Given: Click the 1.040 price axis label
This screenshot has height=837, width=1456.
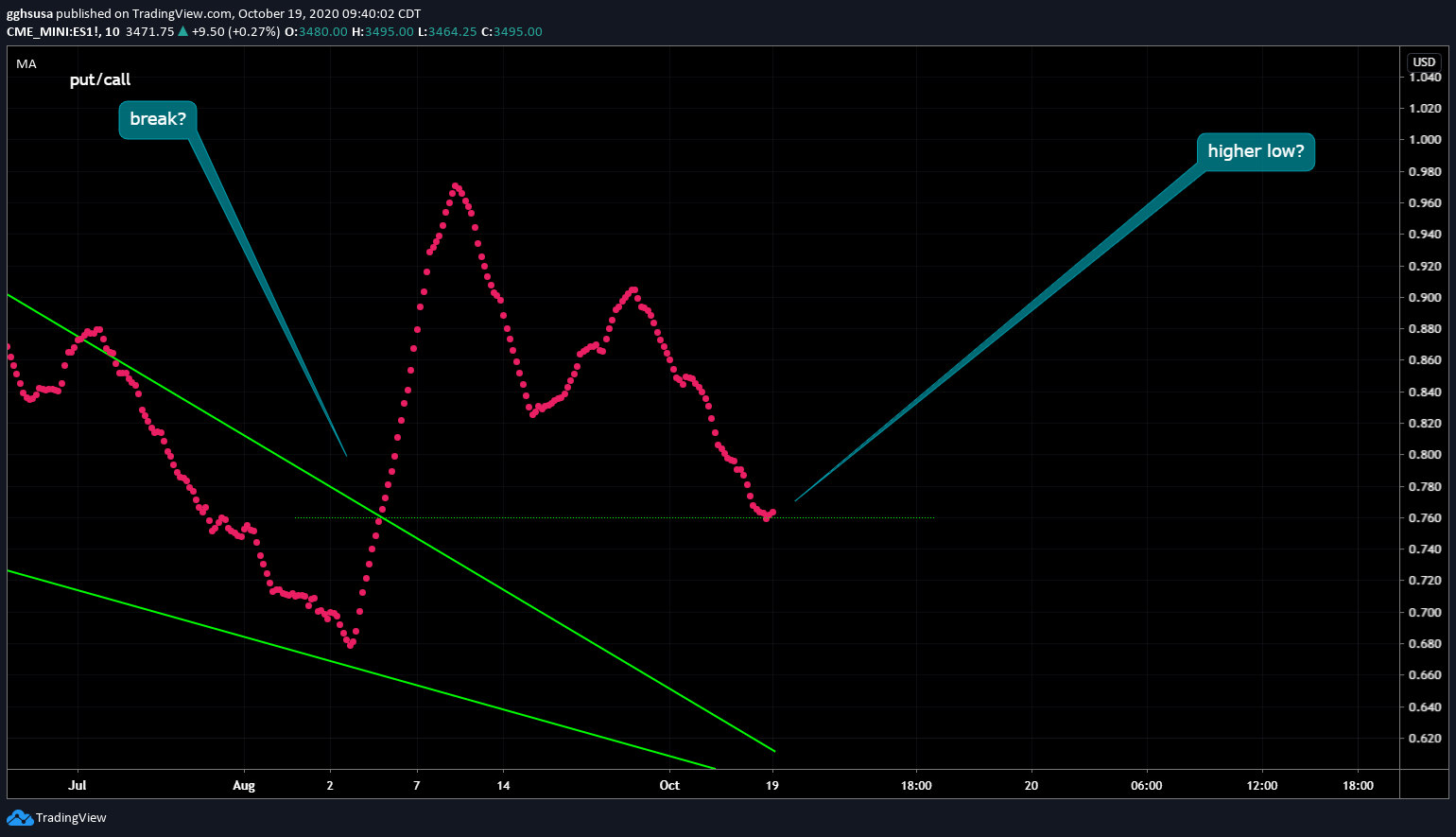Looking at the screenshot, I should pos(1425,77).
